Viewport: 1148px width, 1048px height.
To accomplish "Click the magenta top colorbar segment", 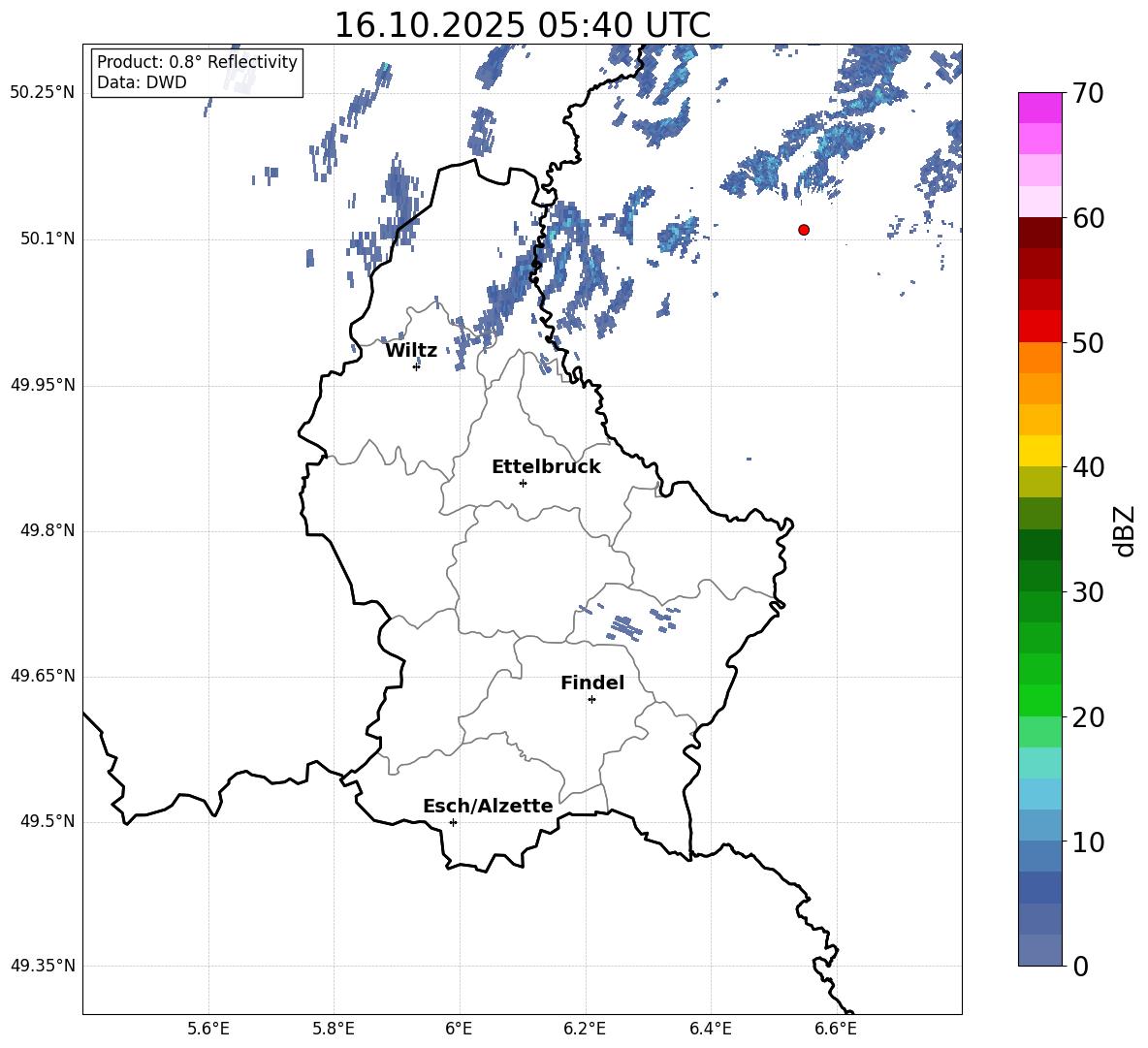I will [1039, 108].
